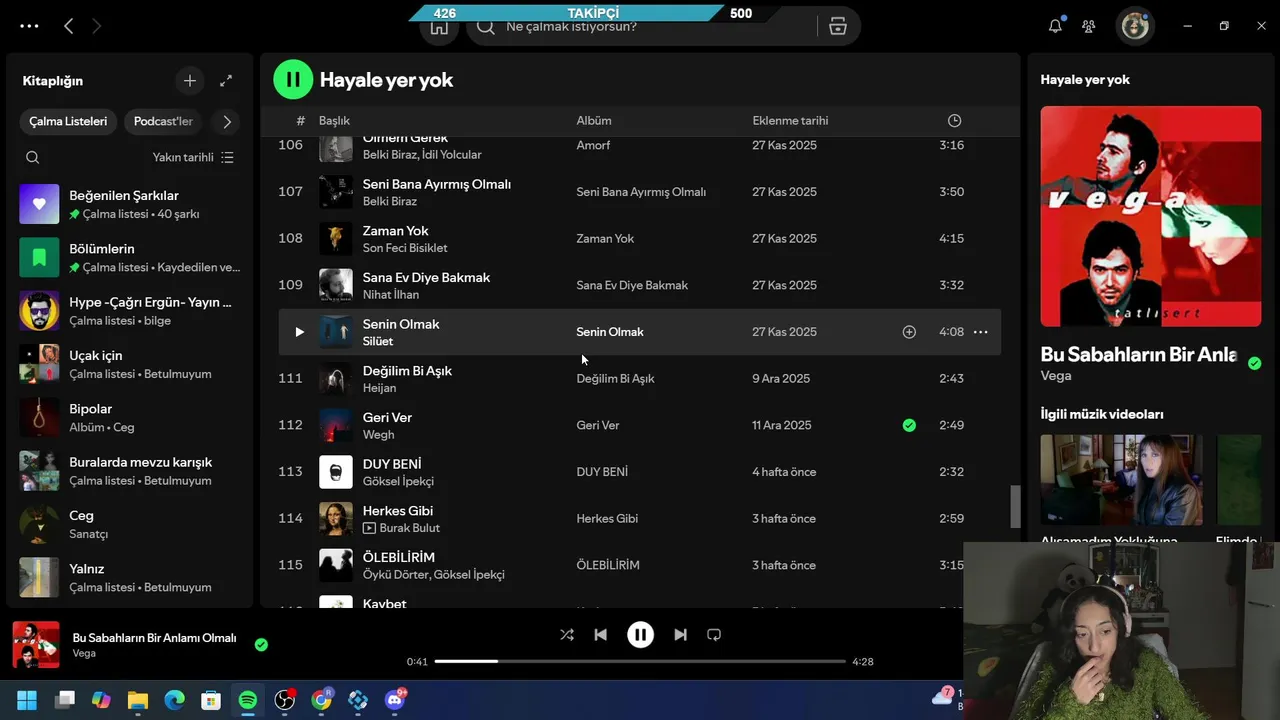Select ÖLEBİLİRİM track title

tap(399, 558)
